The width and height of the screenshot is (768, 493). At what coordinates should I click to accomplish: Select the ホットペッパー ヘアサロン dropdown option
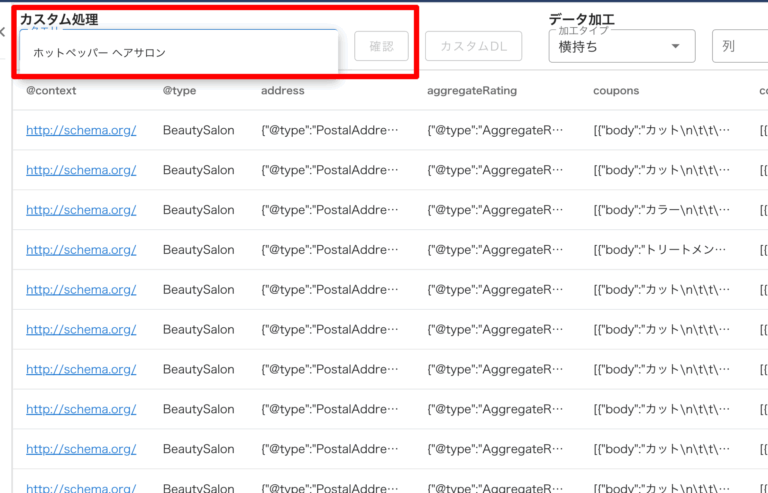[x=100, y=52]
